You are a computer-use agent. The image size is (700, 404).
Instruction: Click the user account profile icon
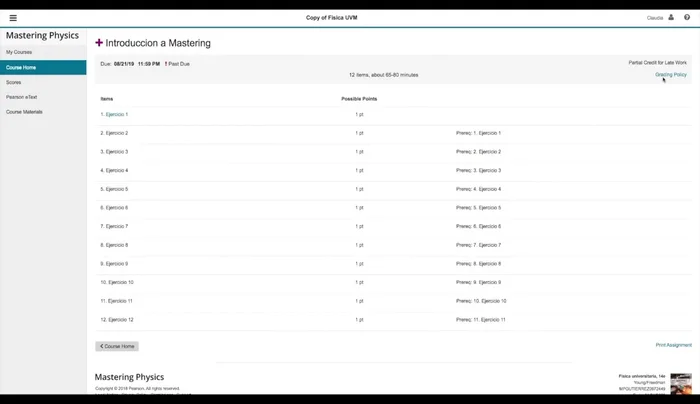point(671,17)
